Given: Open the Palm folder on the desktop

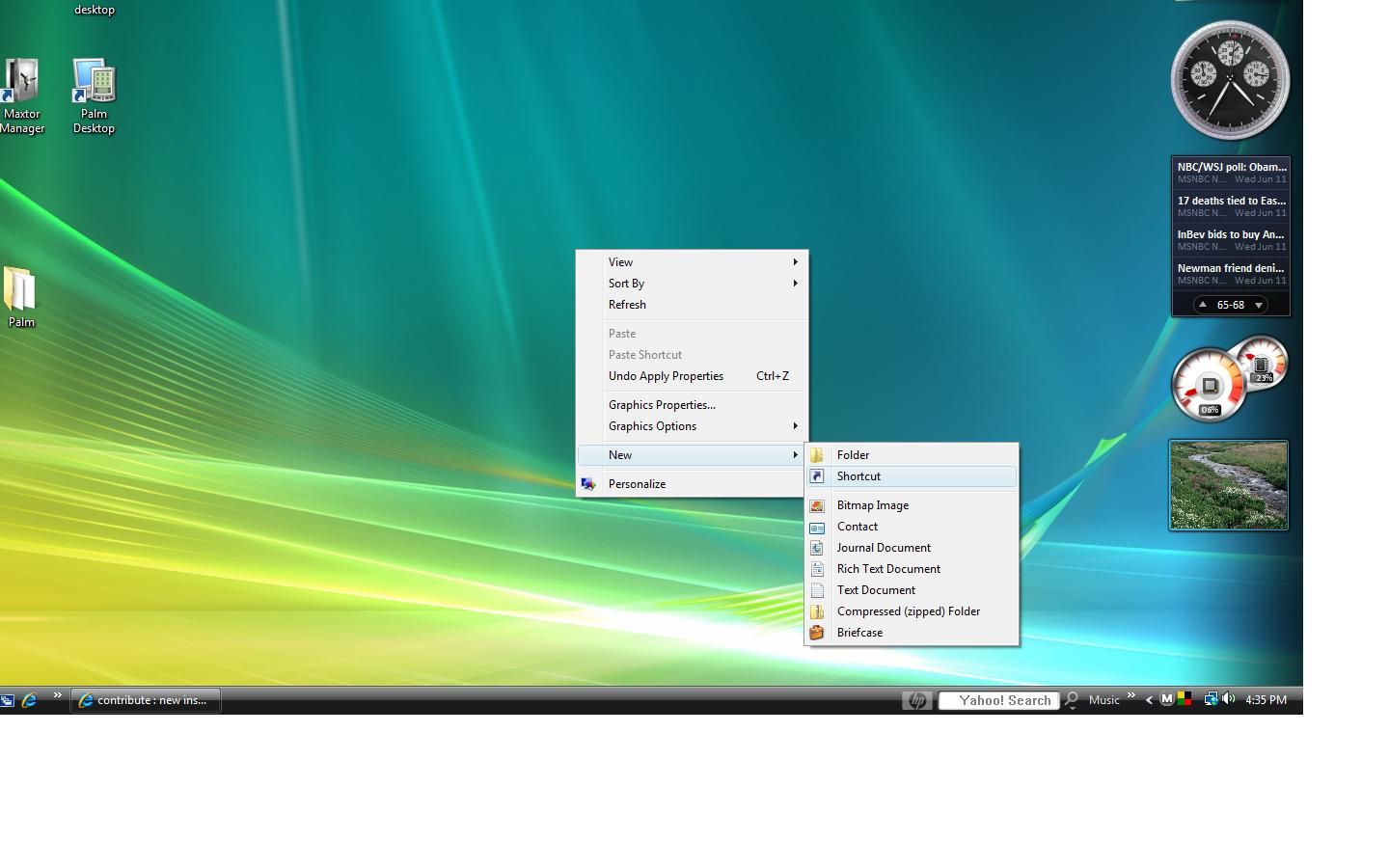Looking at the screenshot, I should click(x=20, y=294).
